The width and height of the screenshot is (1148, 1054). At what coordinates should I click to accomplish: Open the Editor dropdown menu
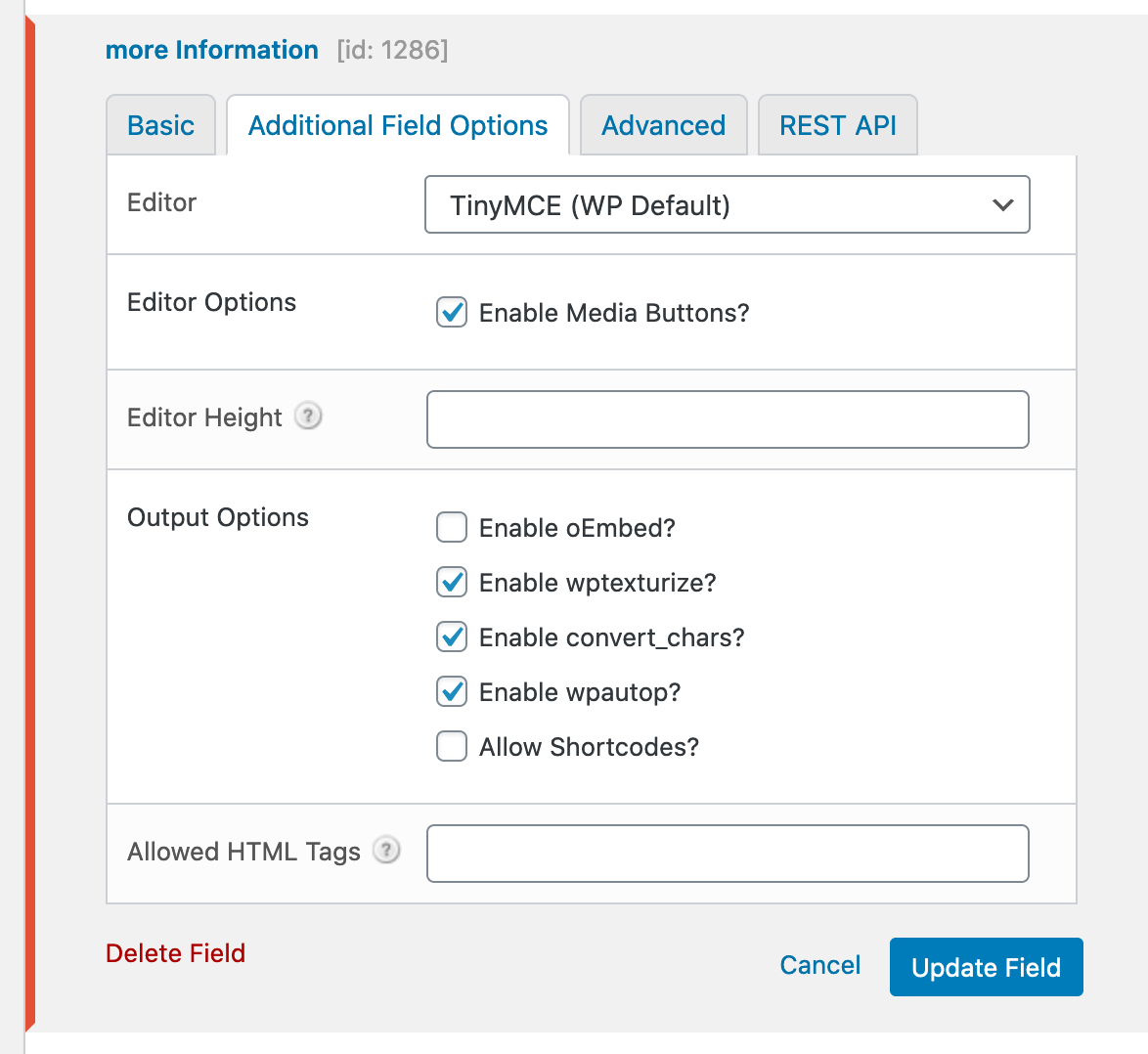(727, 205)
